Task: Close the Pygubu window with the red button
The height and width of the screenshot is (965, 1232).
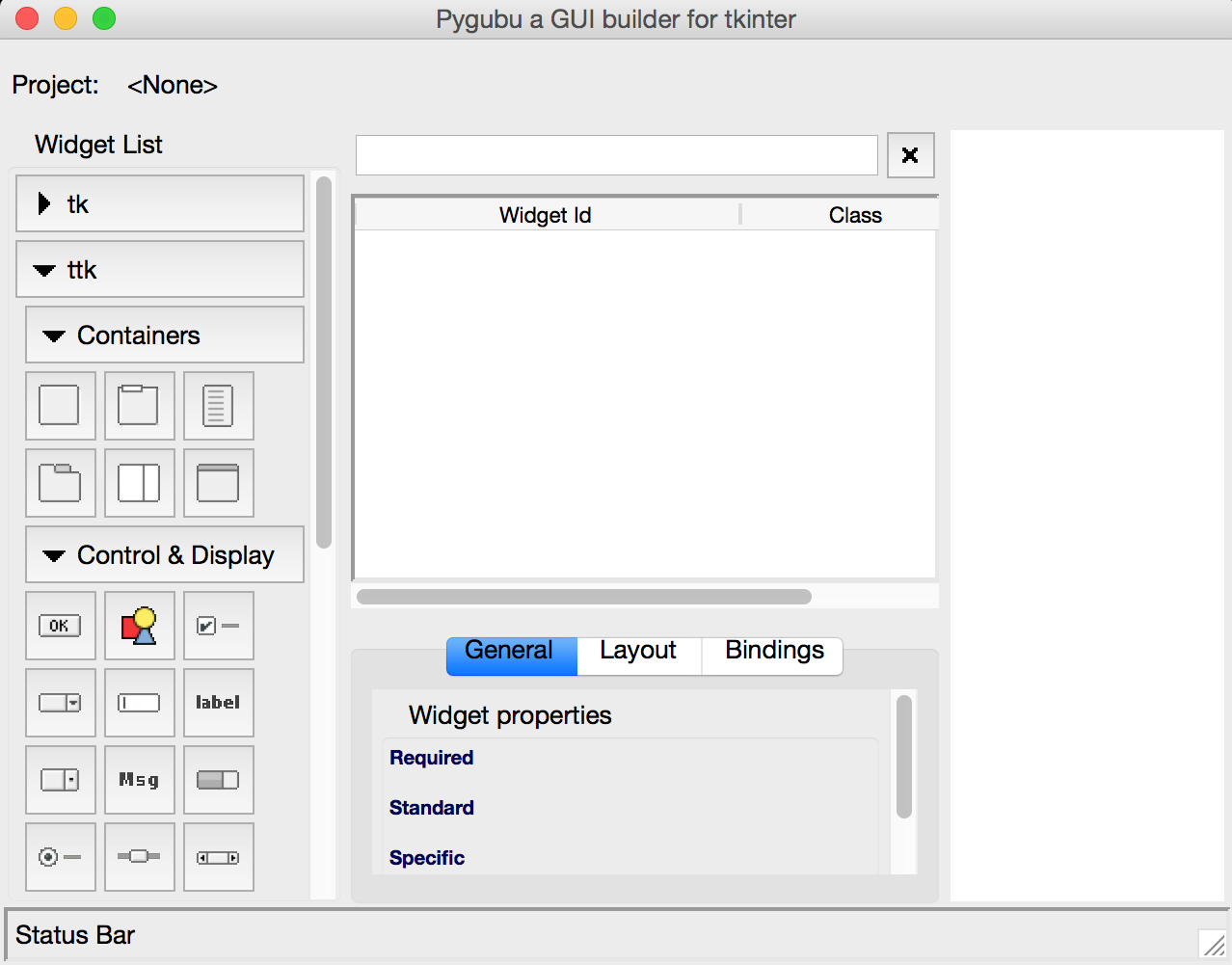Action: (x=27, y=18)
